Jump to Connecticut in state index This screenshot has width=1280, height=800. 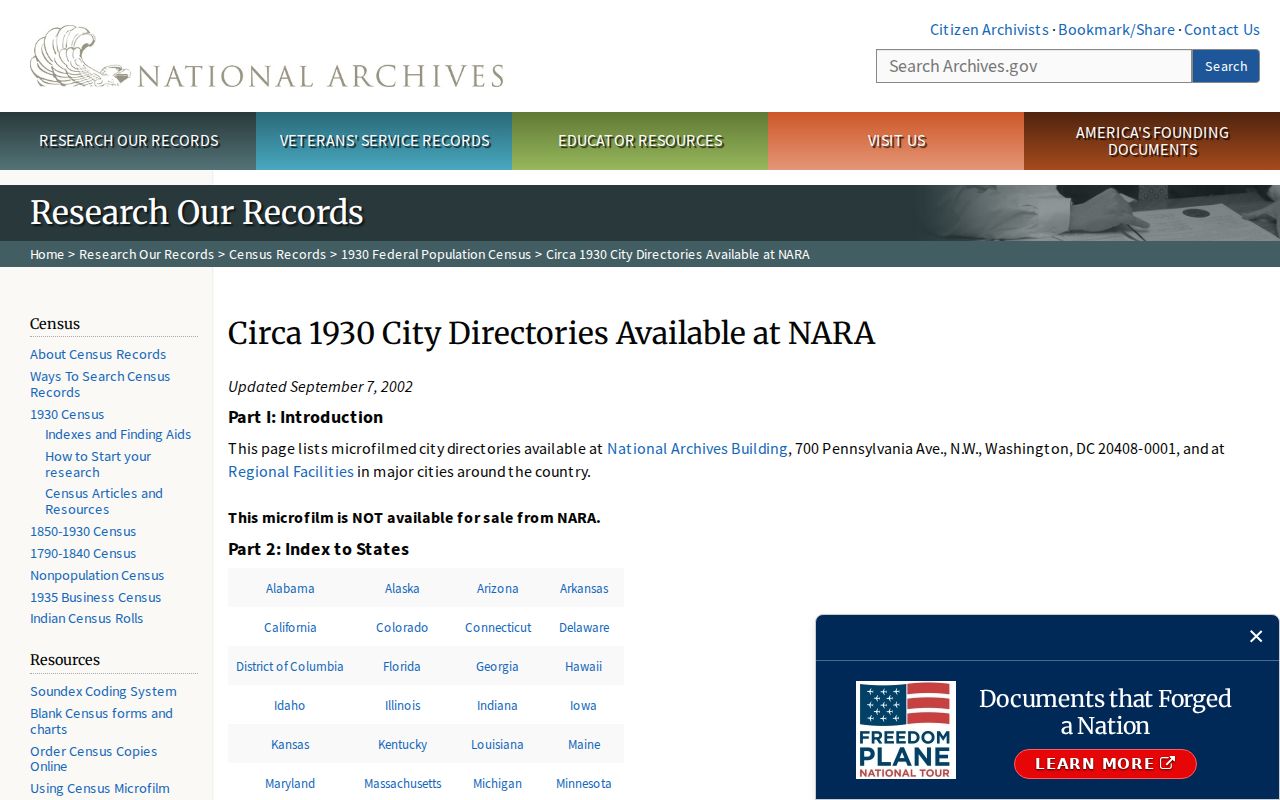pos(498,627)
